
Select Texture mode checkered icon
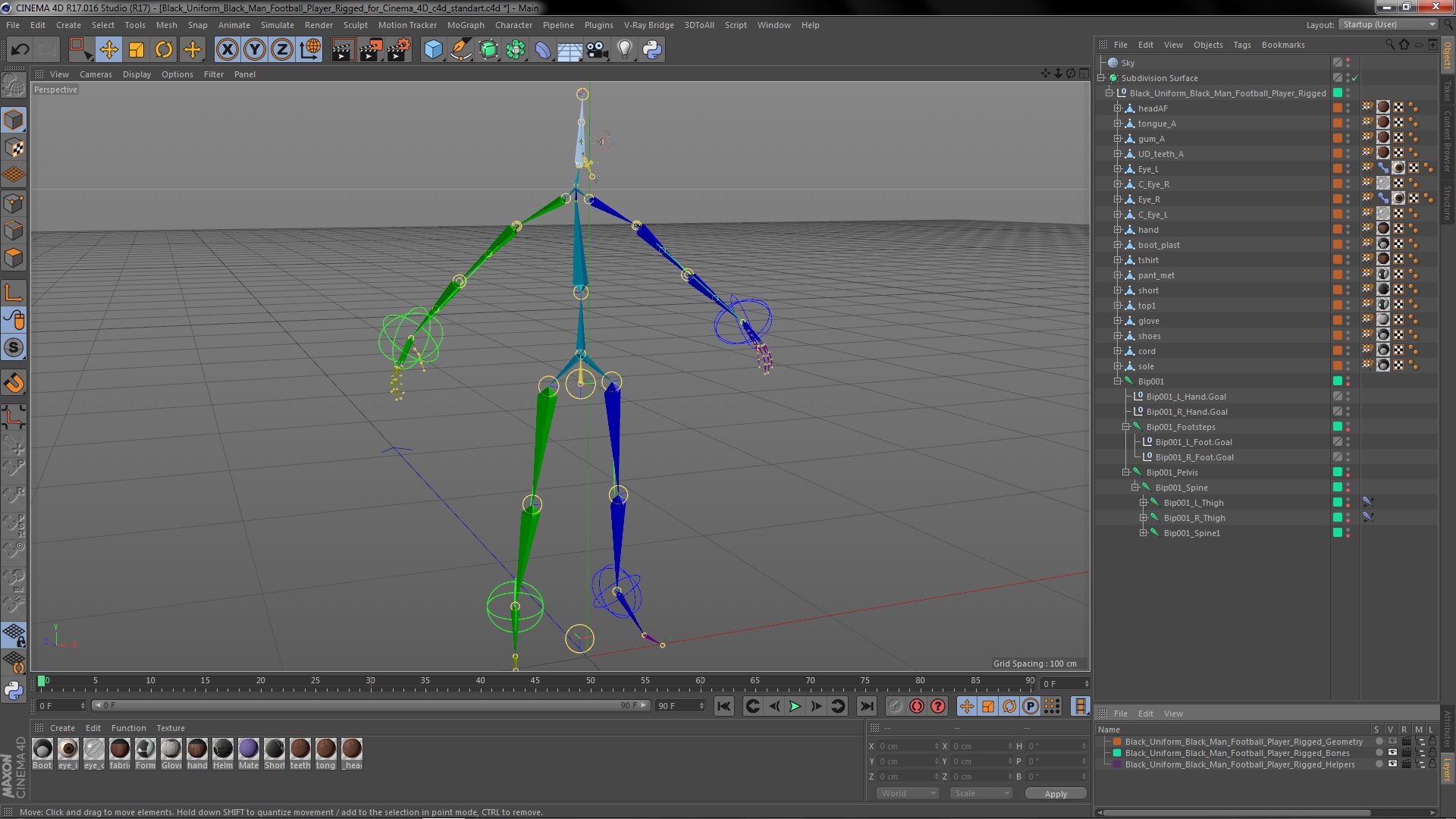[14, 148]
